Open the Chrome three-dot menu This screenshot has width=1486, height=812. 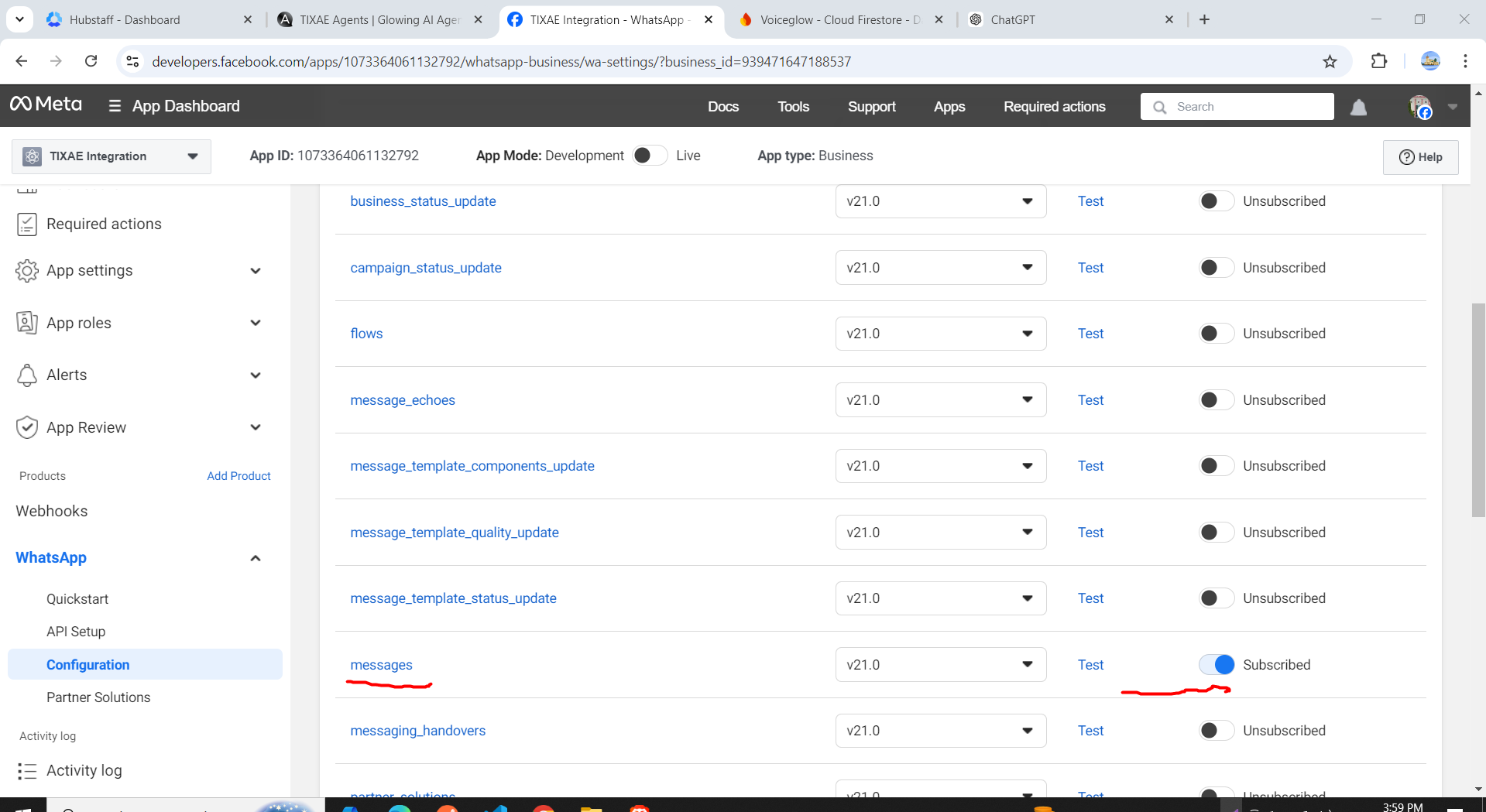pyautogui.click(x=1465, y=61)
